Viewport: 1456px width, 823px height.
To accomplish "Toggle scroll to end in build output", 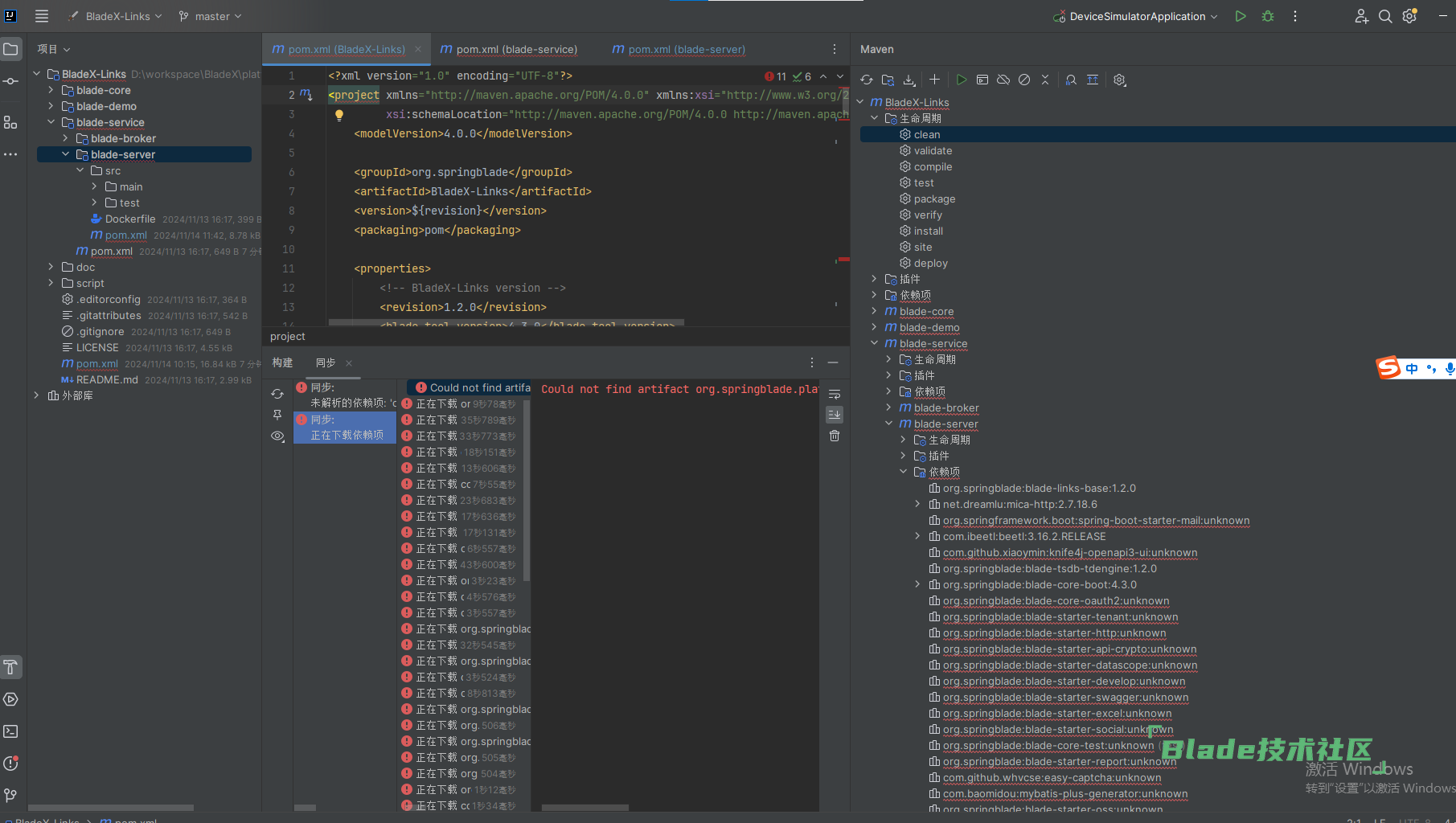I will point(835,415).
